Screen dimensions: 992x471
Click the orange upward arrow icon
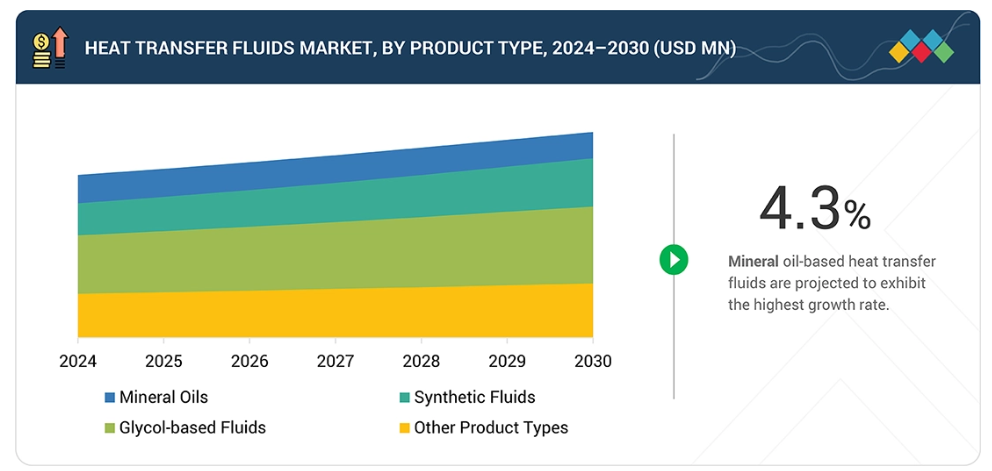click(59, 47)
